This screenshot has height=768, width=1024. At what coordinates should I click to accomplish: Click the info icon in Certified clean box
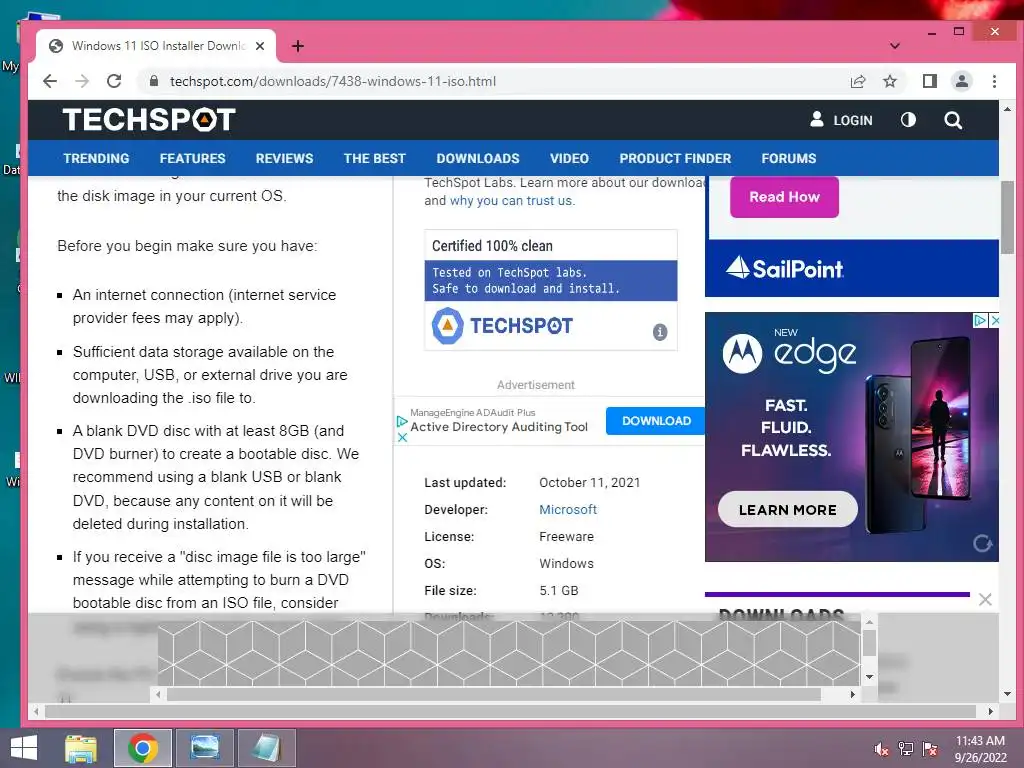[x=660, y=332]
